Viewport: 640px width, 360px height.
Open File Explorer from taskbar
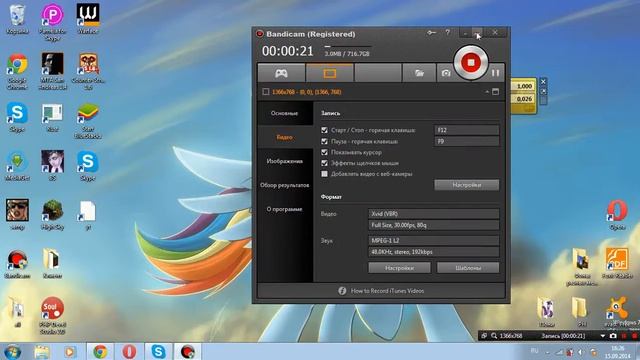(x=42, y=351)
